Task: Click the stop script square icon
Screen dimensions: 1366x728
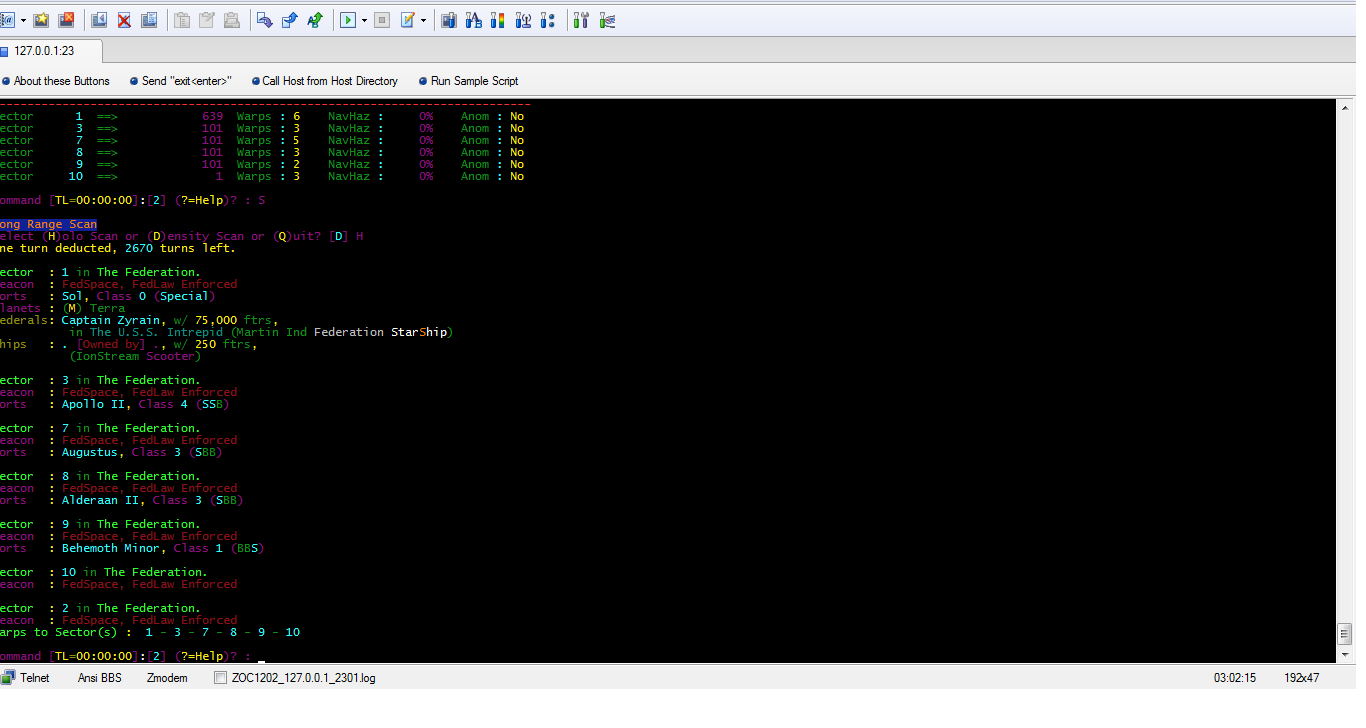Action: point(382,20)
